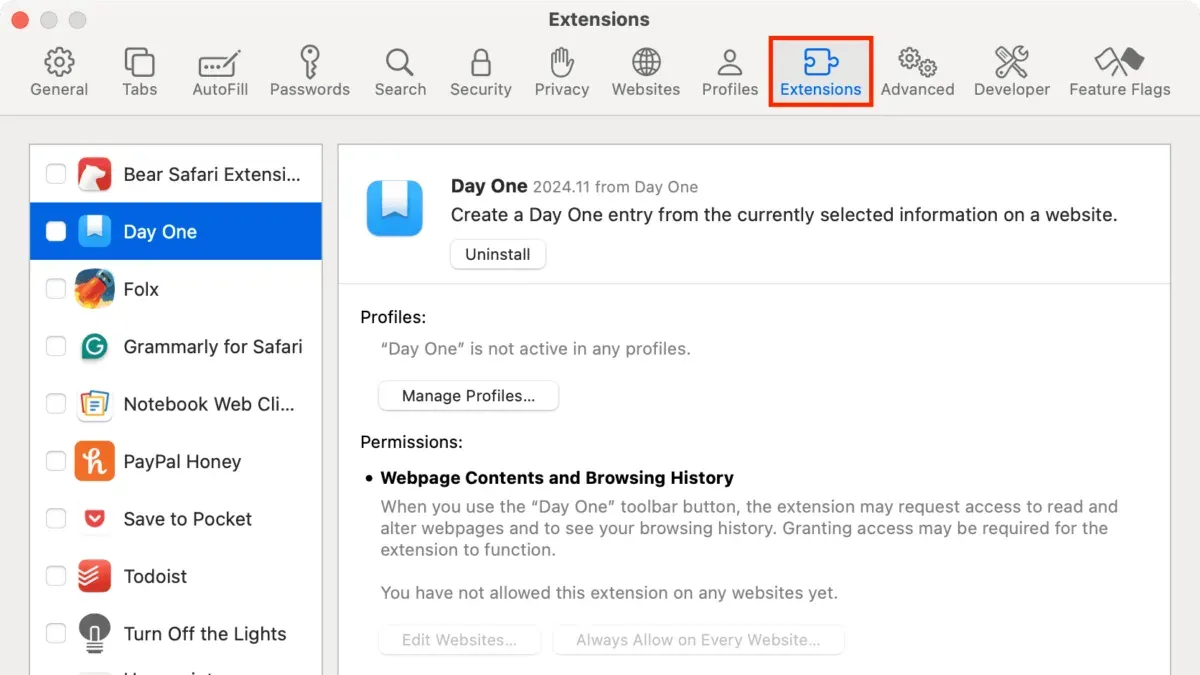Open the Privacy hand icon
The height and width of the screenshot is (675, 1200).
(562, 62)
